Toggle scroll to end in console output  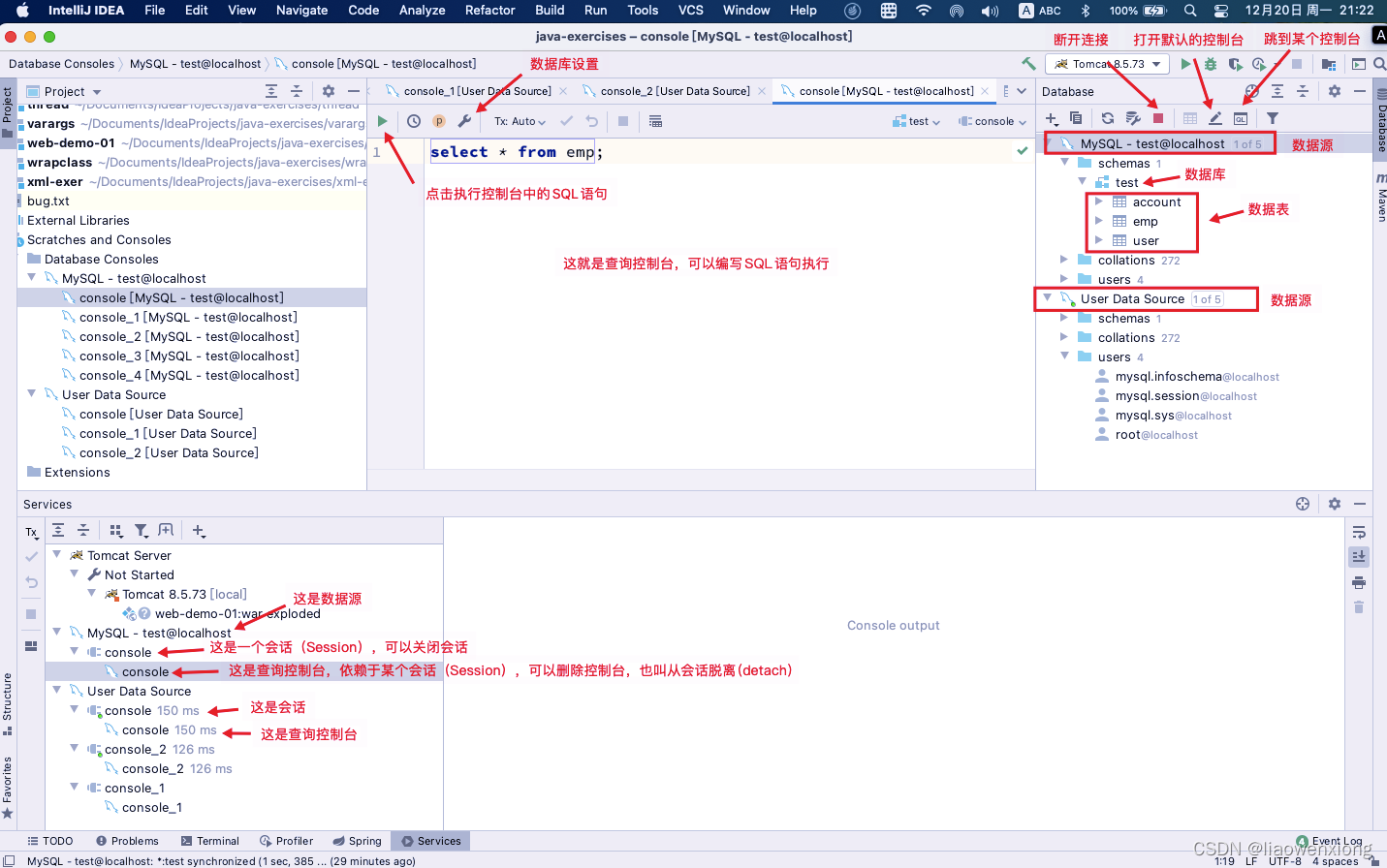[x=1359, y=557]
